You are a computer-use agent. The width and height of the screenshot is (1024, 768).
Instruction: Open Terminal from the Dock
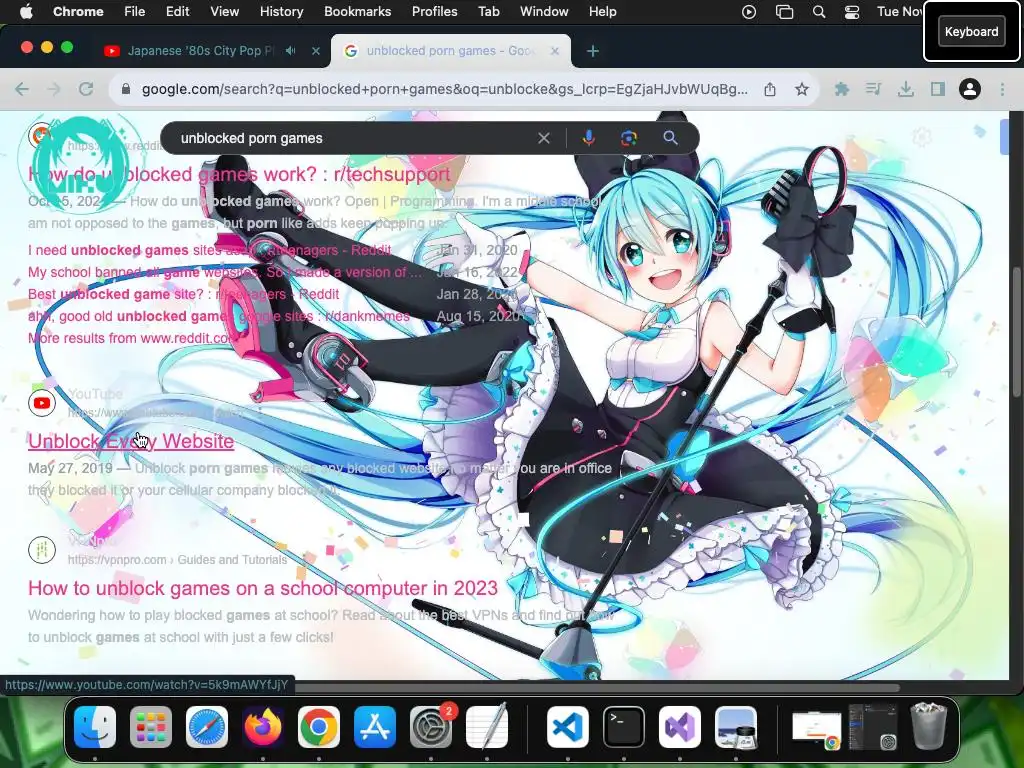tap(624, 727)
